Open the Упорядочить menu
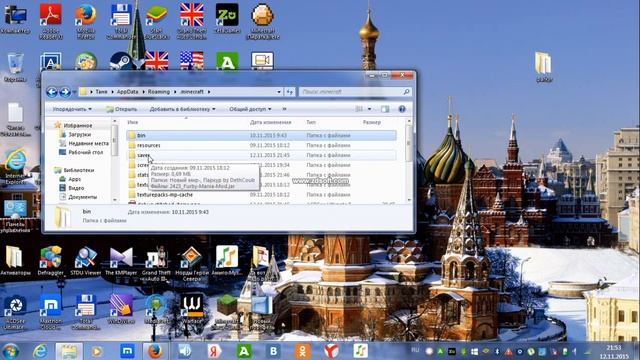 pyautogui.click(x=72, y=109)
